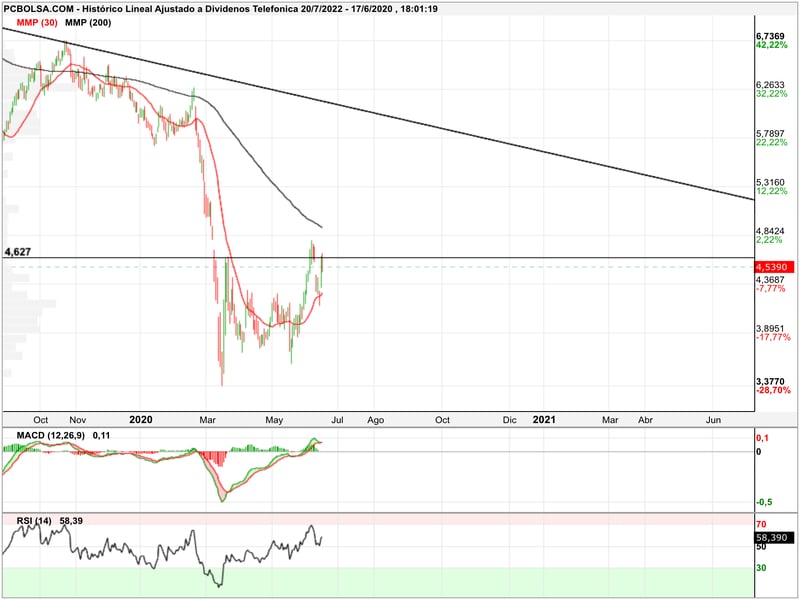Click the 2,22% axis percentage
Screen dimensions: 800x600
click(769, 240)
